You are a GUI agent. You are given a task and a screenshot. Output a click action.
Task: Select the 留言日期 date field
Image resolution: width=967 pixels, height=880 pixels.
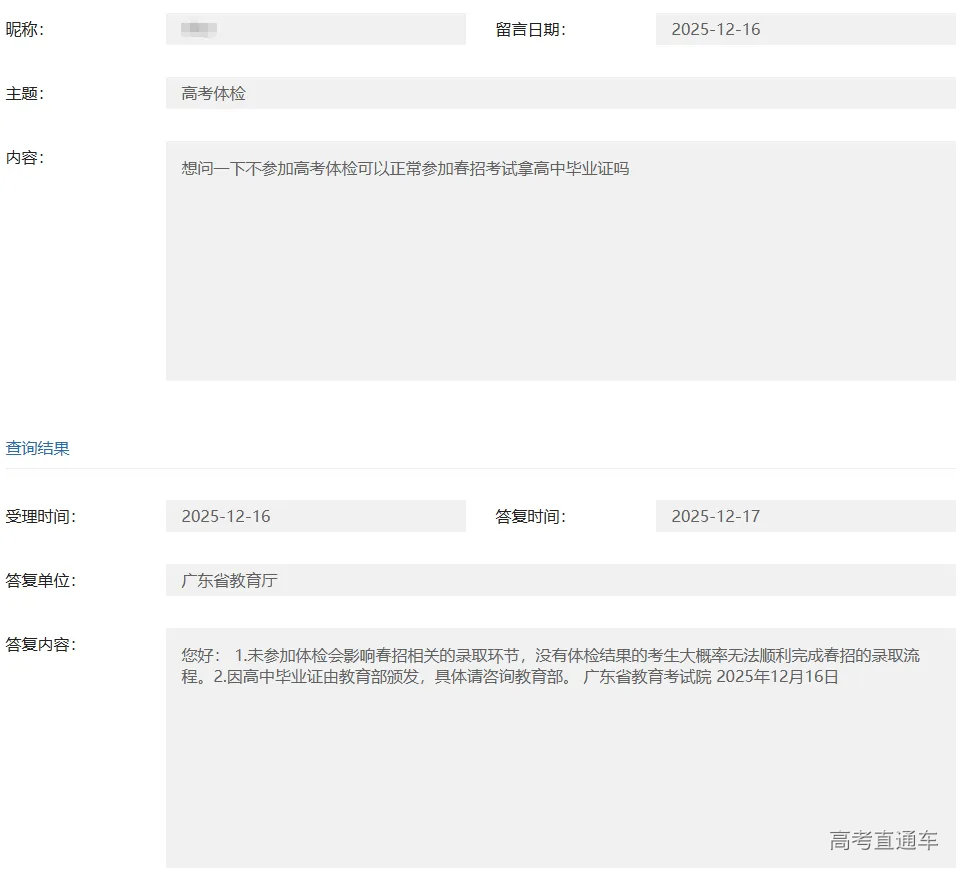pyautogui.click(x=805, y=29)
